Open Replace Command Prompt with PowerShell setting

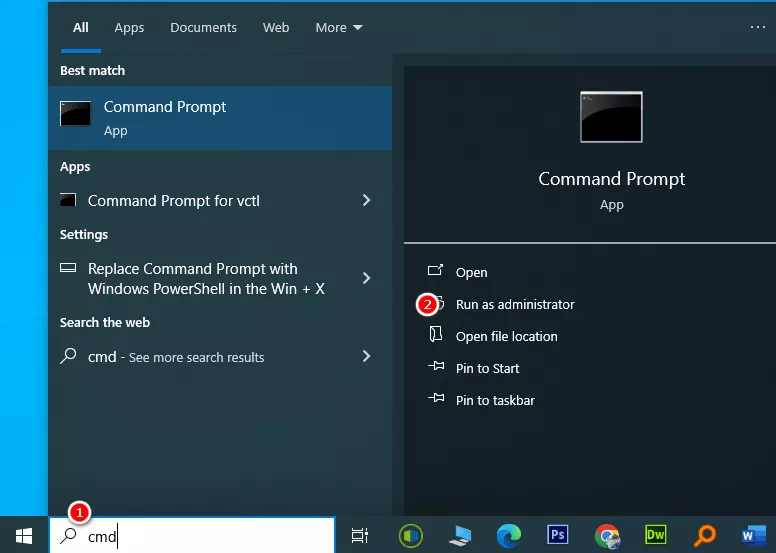[220, 278]
